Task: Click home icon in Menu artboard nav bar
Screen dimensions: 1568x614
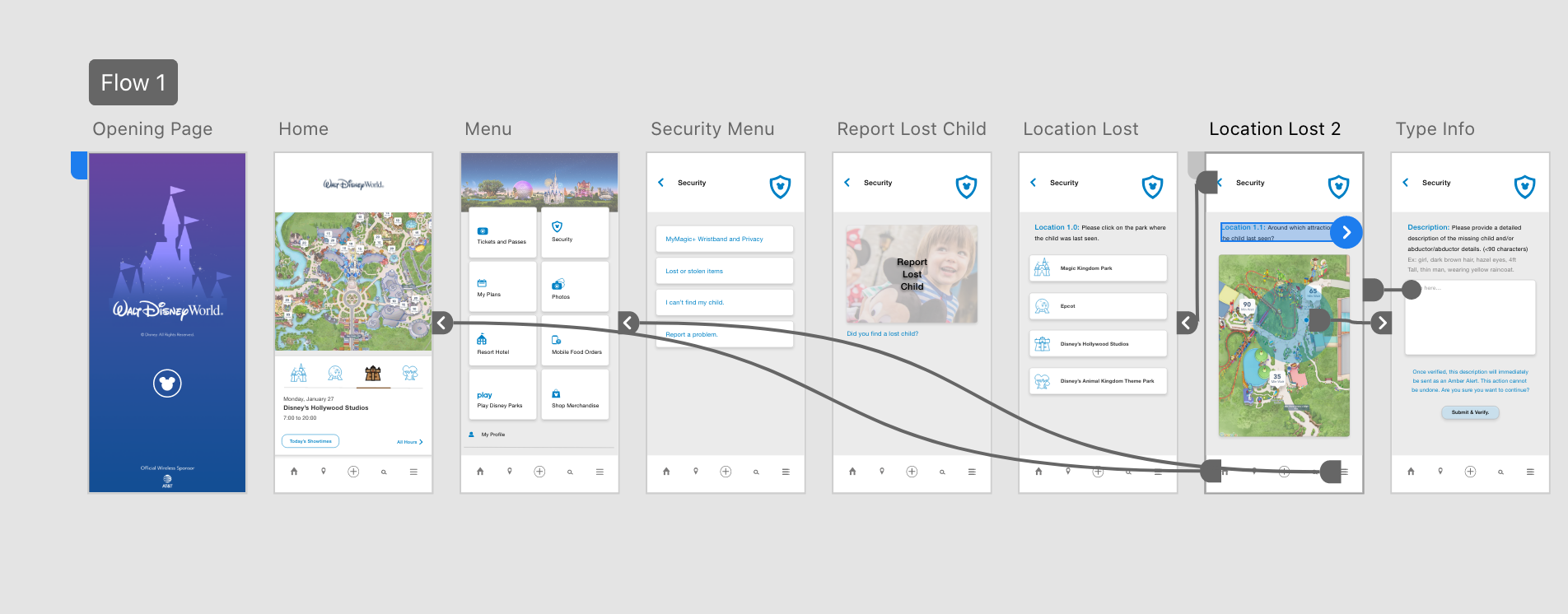Action: [x=480, y=472]
